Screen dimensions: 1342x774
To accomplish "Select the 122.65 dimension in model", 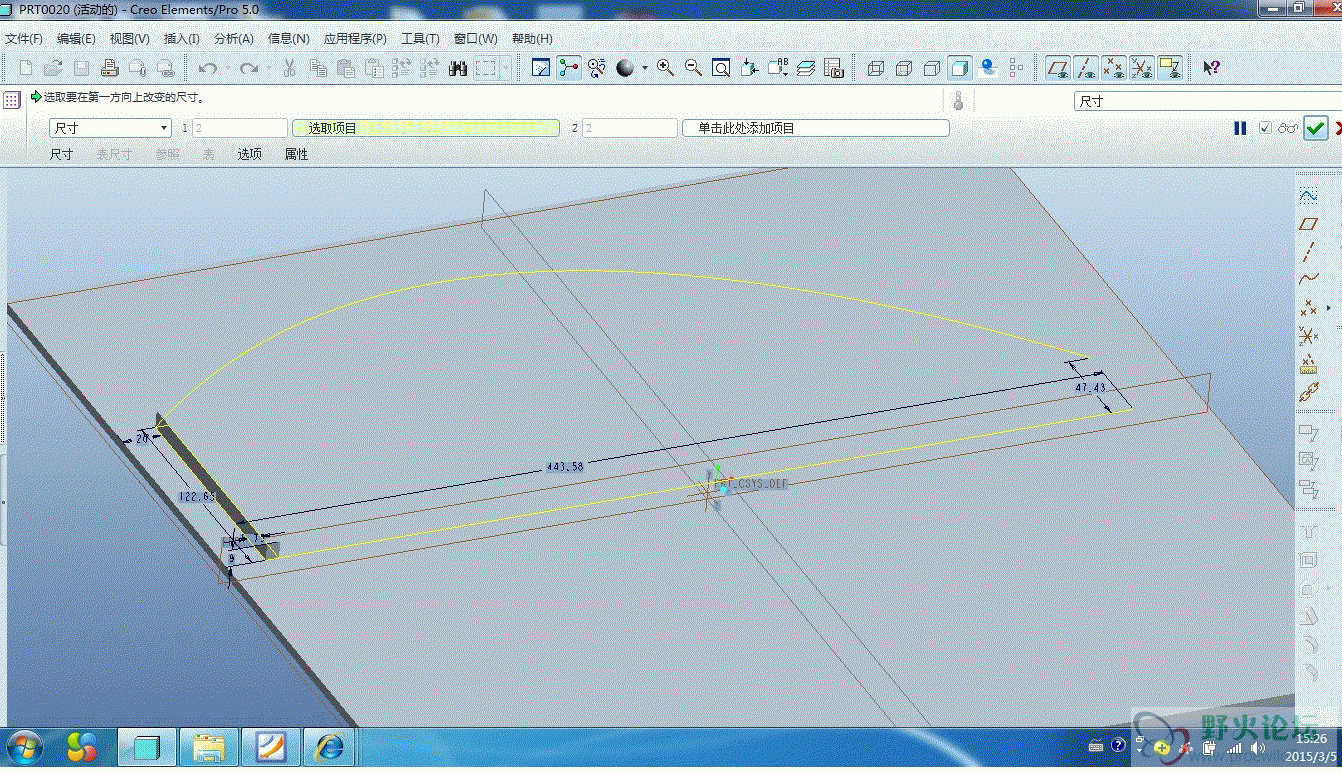I will pyautogui.click(x=196, y=496).
